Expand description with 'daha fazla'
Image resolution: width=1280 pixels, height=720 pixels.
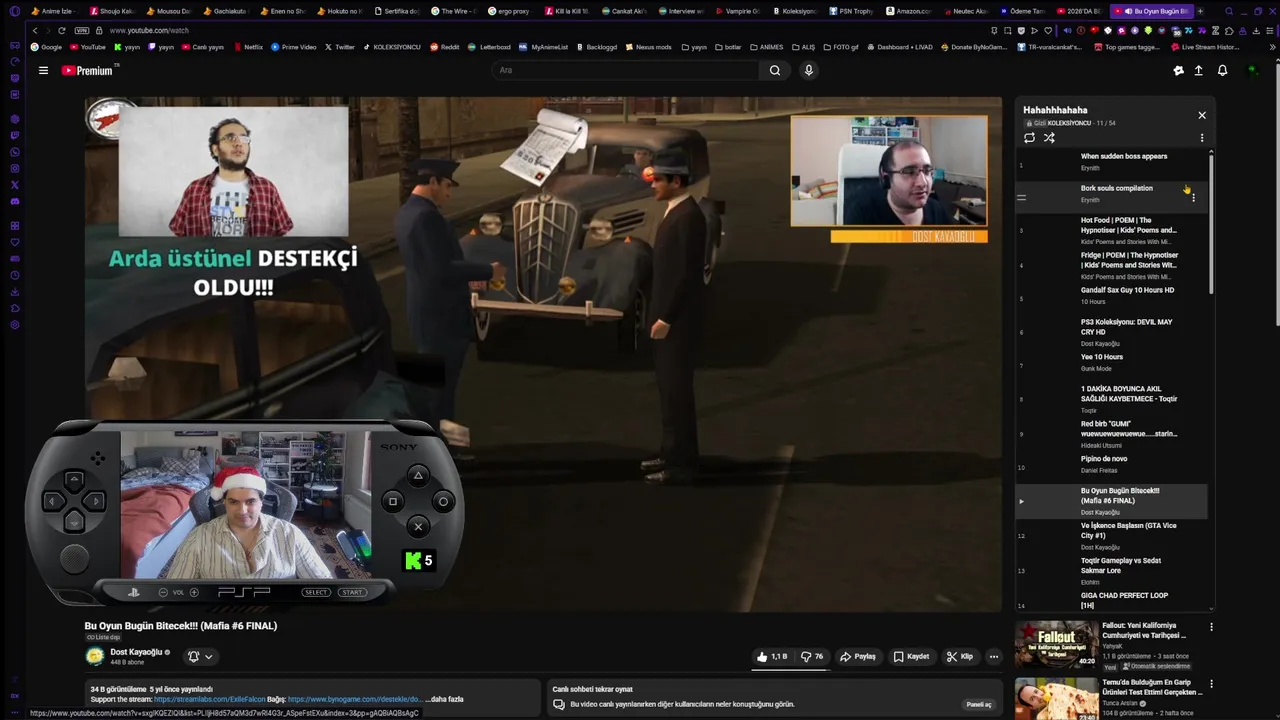(x=445, y=699)
